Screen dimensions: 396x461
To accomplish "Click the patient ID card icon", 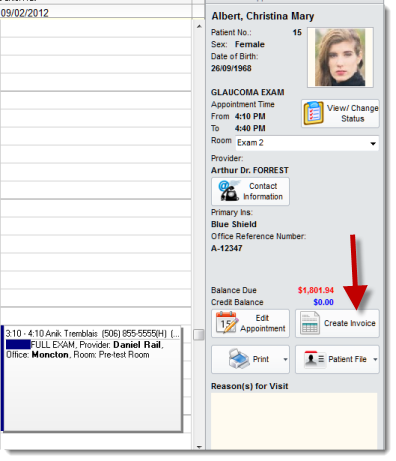I will click(314, 359).
